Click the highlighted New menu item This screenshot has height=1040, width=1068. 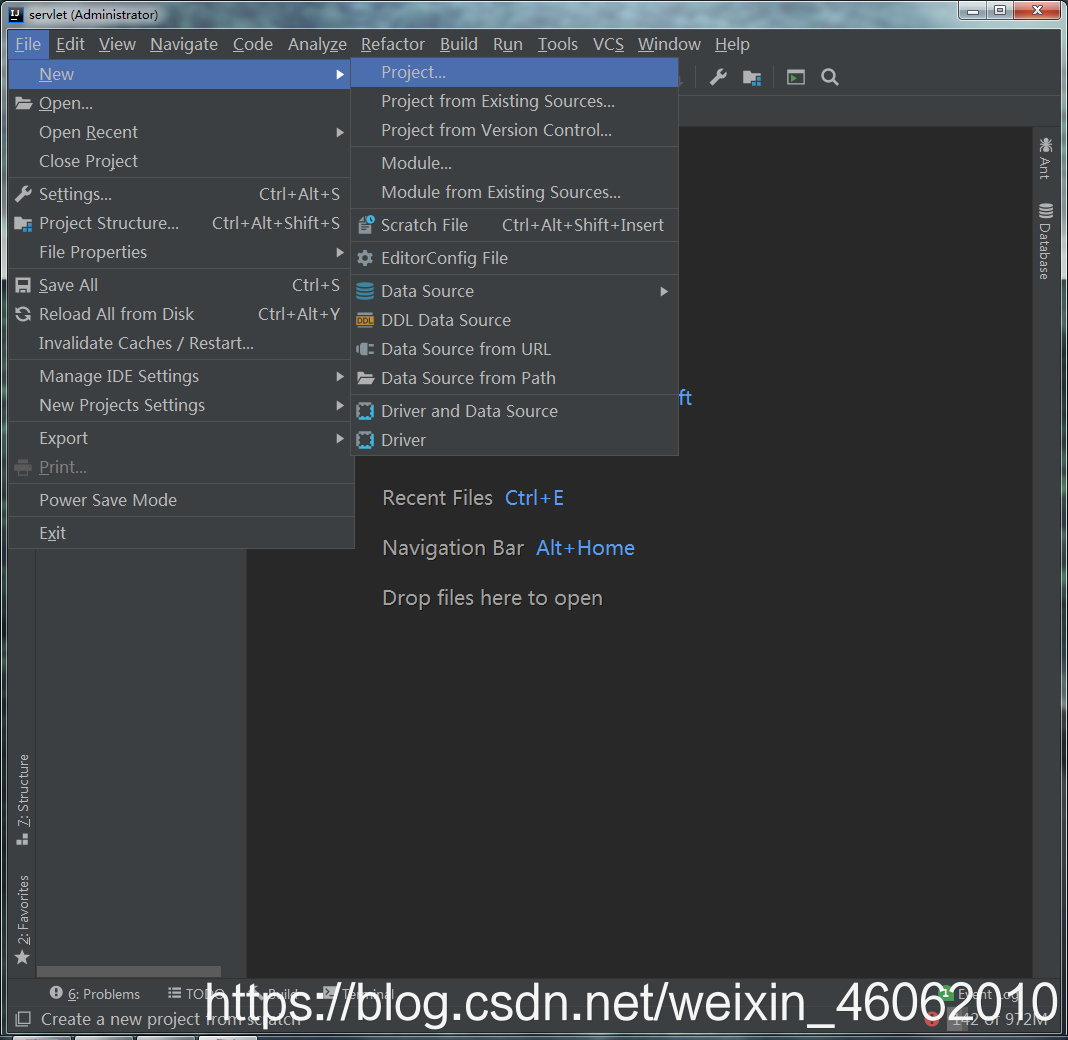(x=179, y=74)
